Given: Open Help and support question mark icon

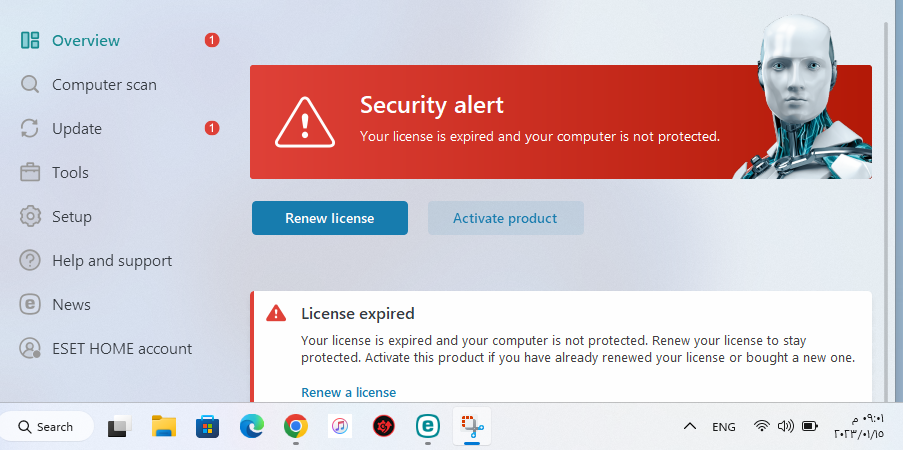Looking at the screenshot, I should (x=29, y=260).
